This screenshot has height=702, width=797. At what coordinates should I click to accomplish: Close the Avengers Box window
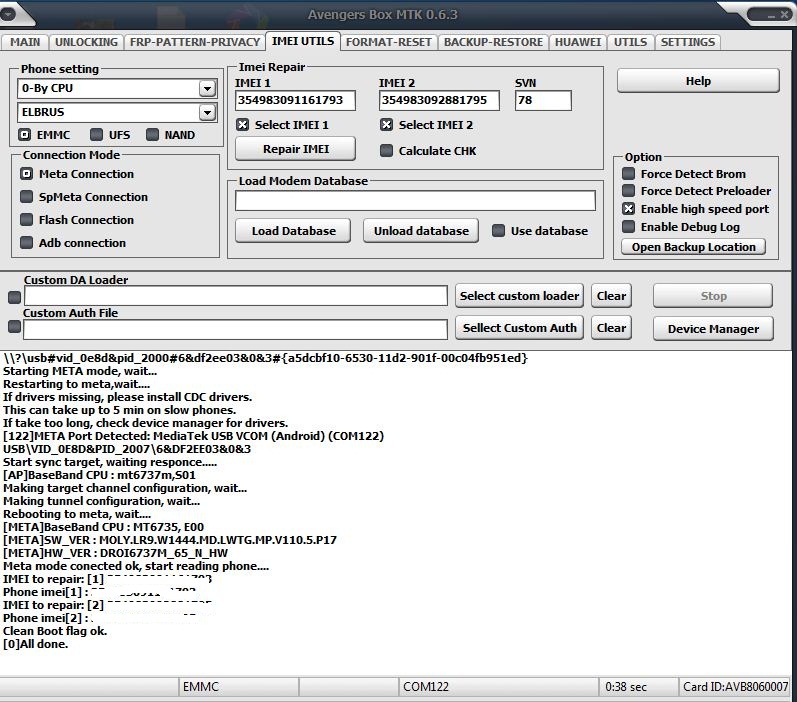785,15
